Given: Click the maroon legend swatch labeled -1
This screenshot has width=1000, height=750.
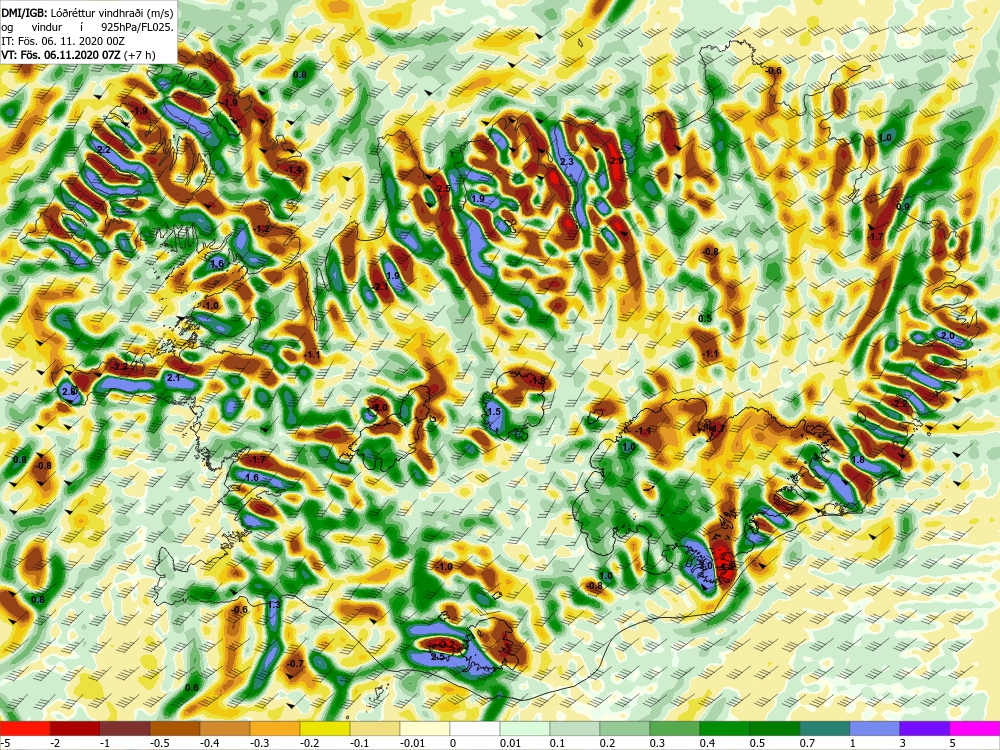Looking at the screenshot, I should pyautogui.click(x=125, y=728).
